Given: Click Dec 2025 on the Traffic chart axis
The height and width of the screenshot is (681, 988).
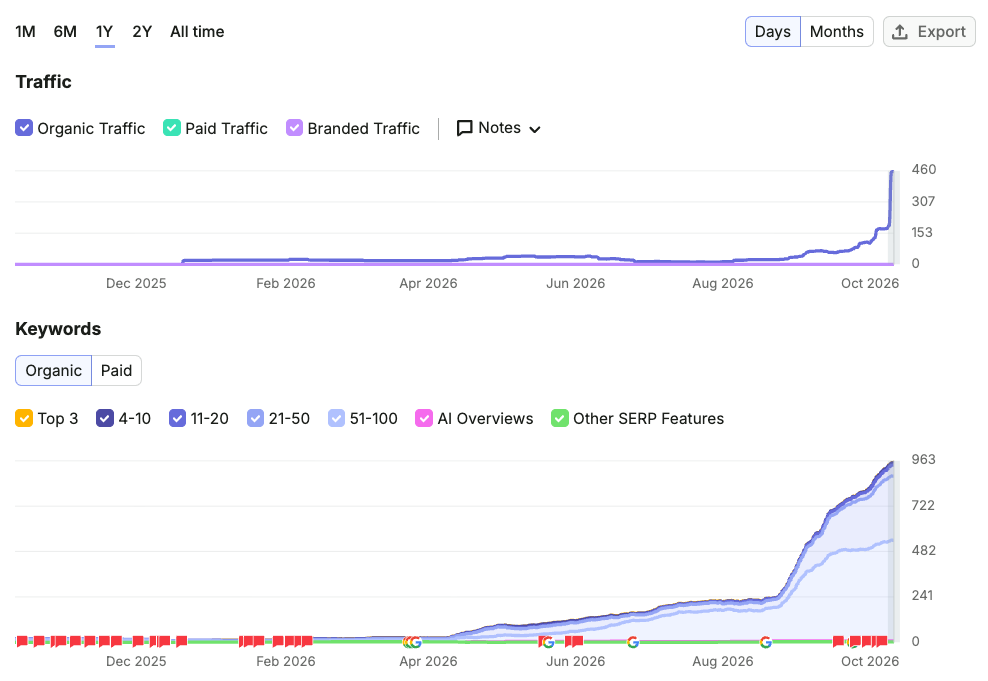Looking at the screenshot, I should (136, 283).
